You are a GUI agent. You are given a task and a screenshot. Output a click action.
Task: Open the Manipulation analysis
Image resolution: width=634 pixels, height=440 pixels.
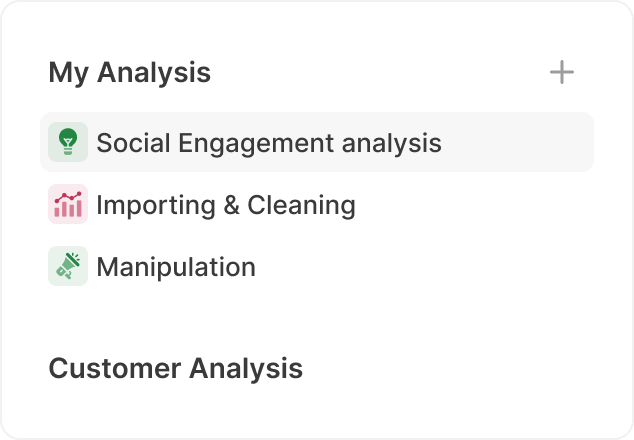175,267
